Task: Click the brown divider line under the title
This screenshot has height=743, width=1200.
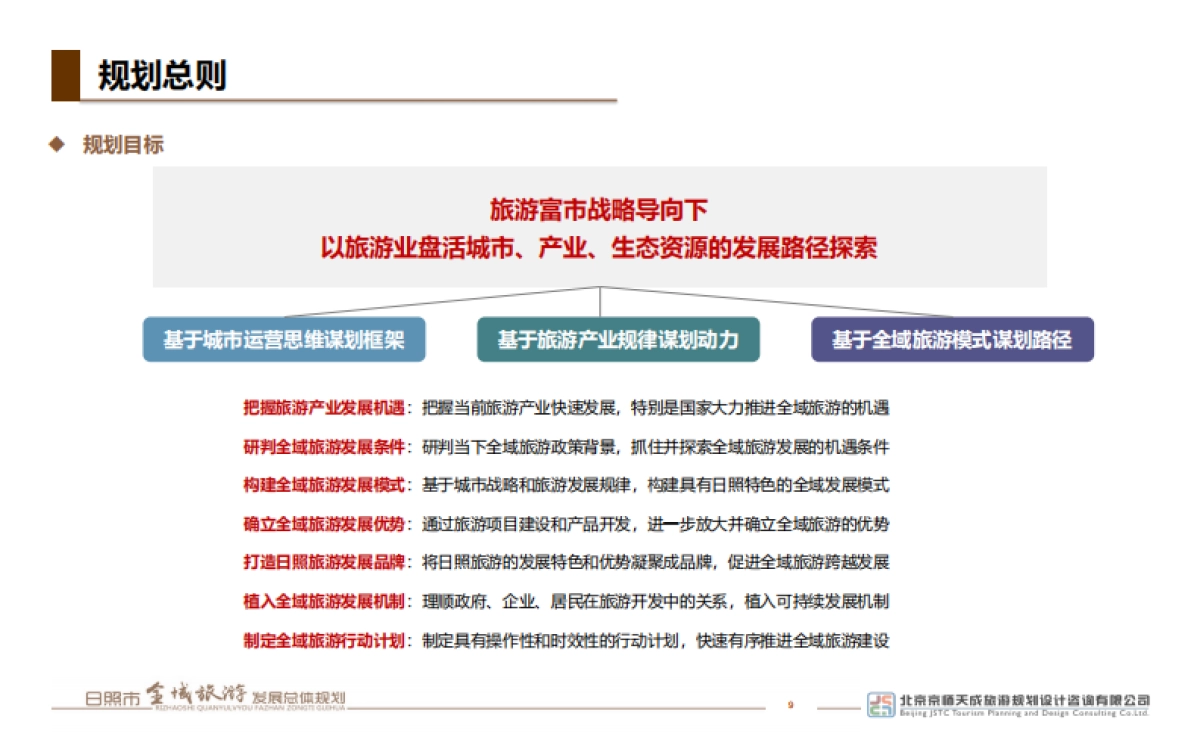Action: pyautogui.click(x=350, y=99)
